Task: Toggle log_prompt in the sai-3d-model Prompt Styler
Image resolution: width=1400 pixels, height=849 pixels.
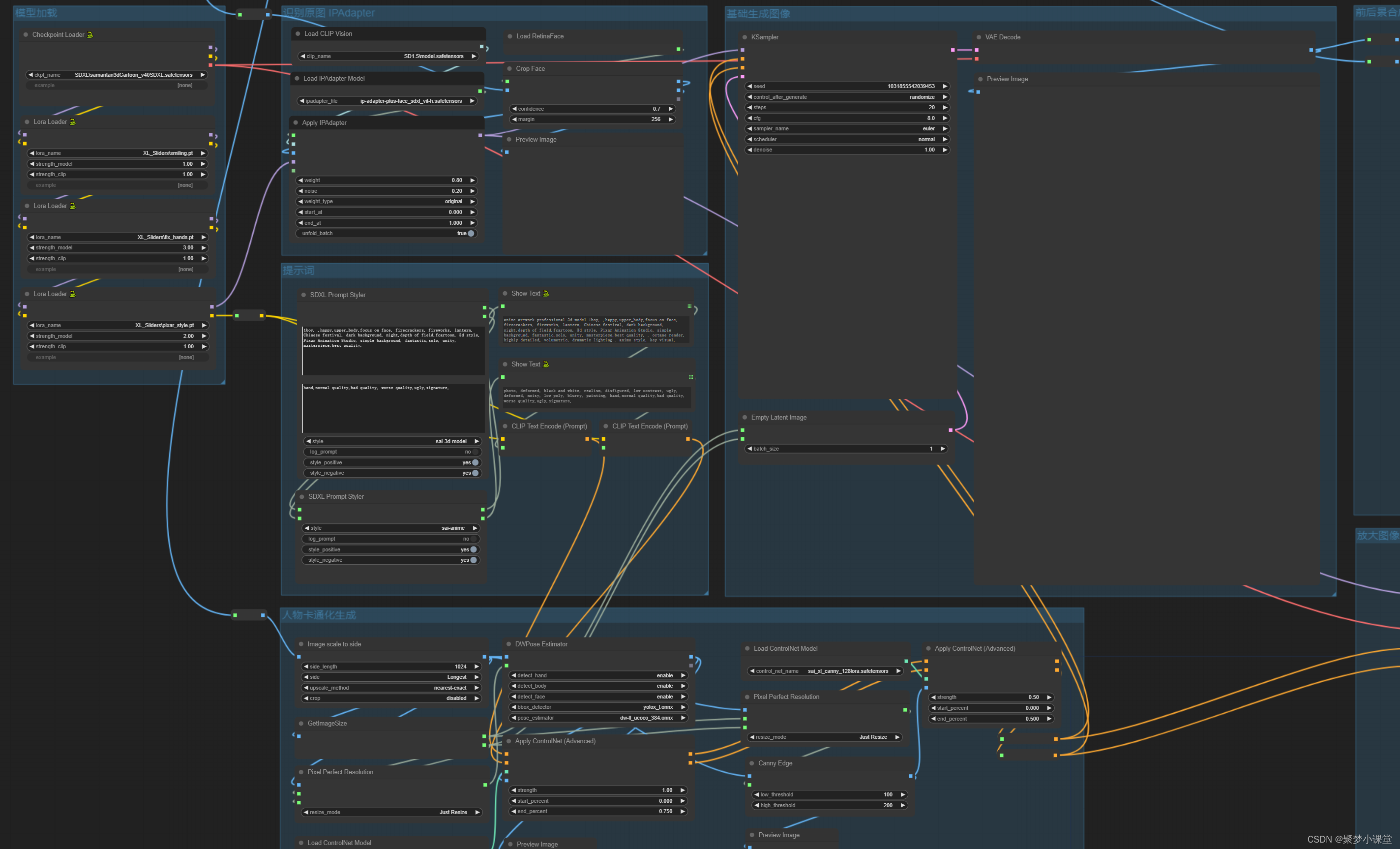Action: pyautogui.click(x=475, y=452)
